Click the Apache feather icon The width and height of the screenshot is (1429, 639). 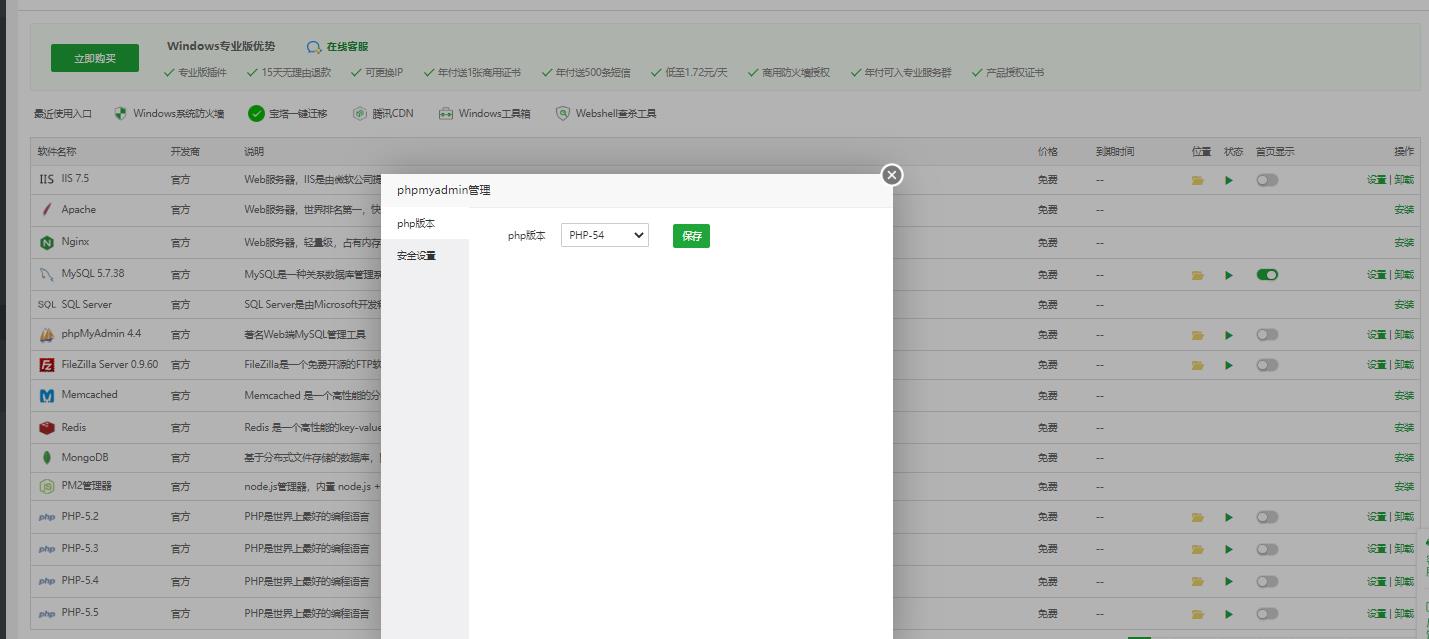pyautogui.click(x=46, y=210)
